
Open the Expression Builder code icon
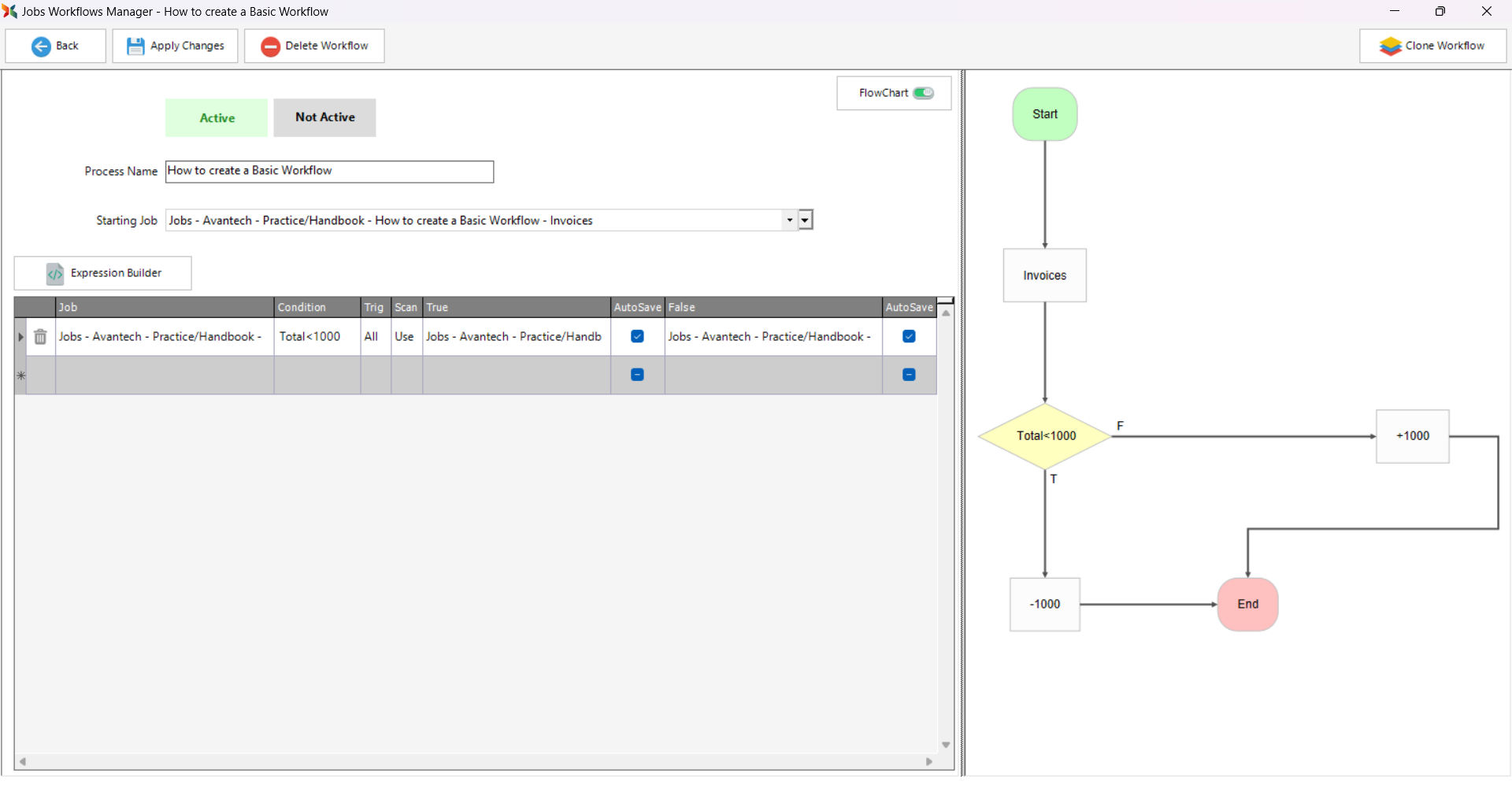tap(55, 273)
